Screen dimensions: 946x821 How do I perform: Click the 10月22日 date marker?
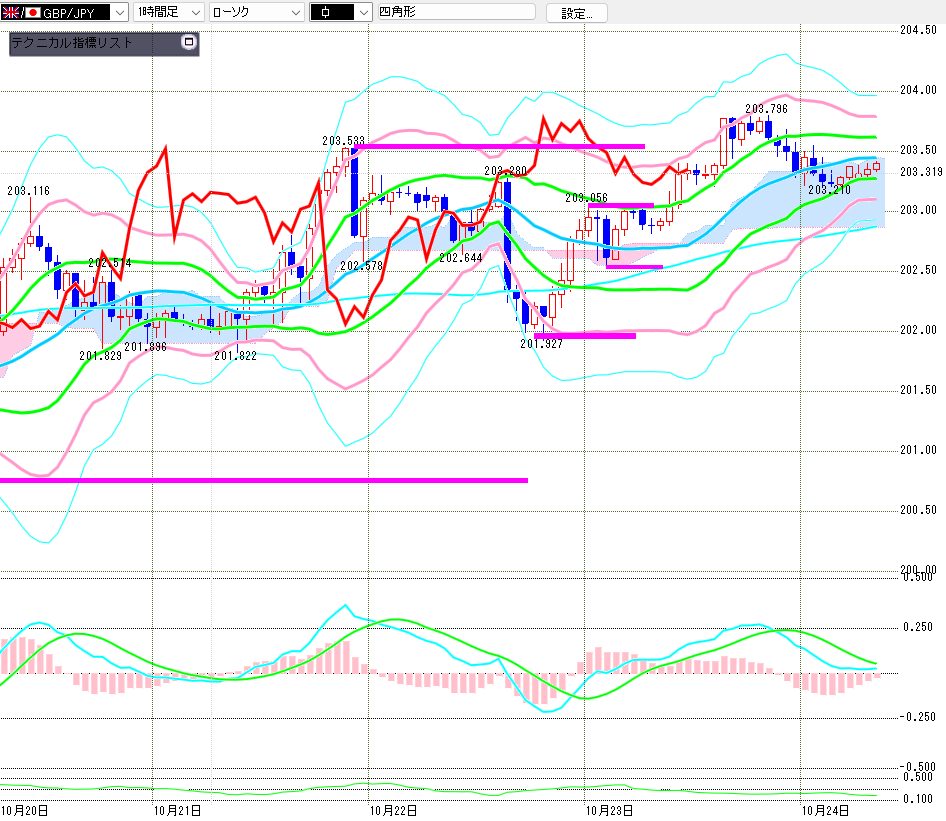[393, 810]
